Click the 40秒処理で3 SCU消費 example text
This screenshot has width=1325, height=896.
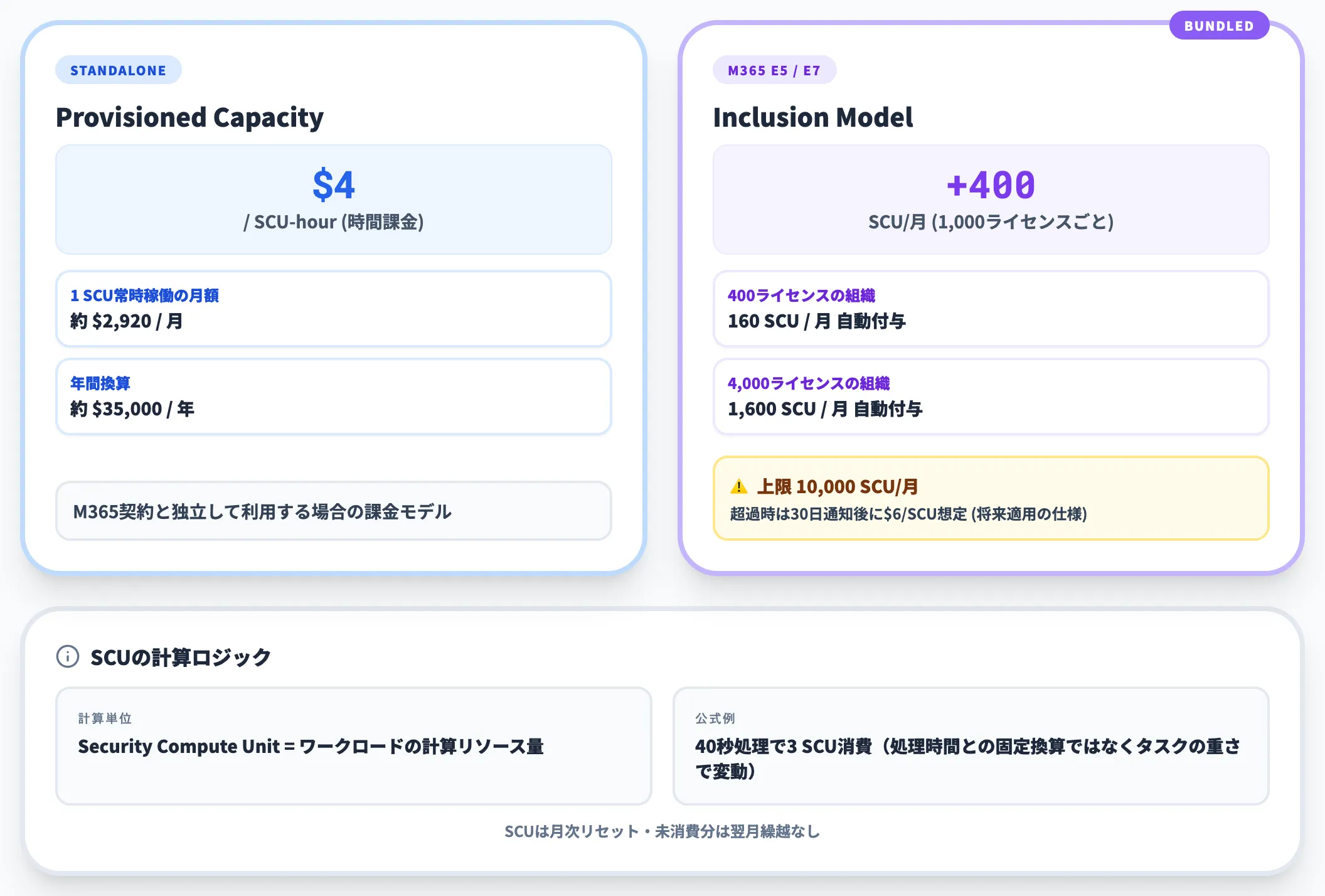[968, 758]
